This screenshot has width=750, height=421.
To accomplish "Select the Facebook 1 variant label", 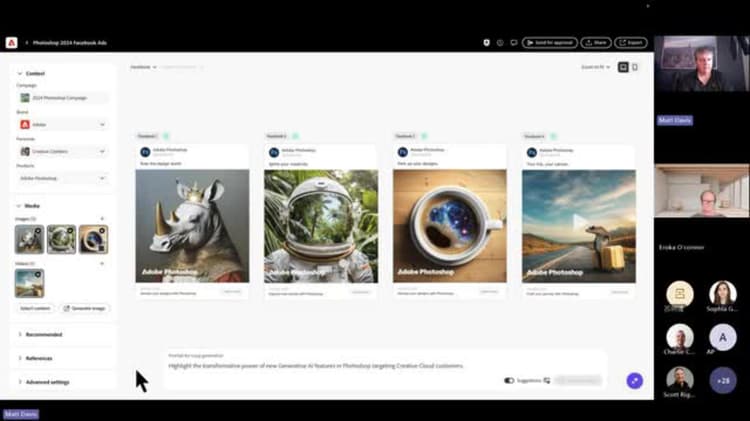I will 147,136.
